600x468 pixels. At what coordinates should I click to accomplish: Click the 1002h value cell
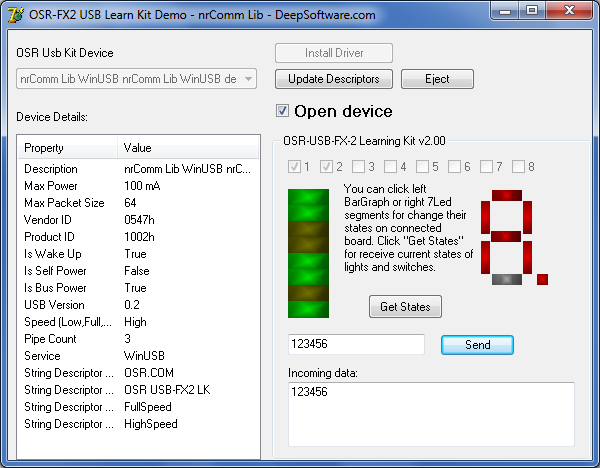click(x=139, y=237)
